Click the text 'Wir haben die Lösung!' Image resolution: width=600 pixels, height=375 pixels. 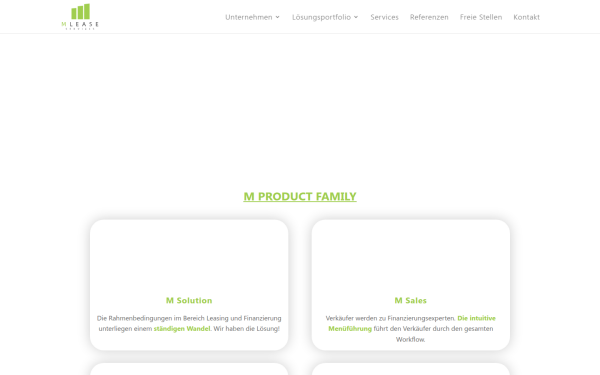click(x=246, y=329)
